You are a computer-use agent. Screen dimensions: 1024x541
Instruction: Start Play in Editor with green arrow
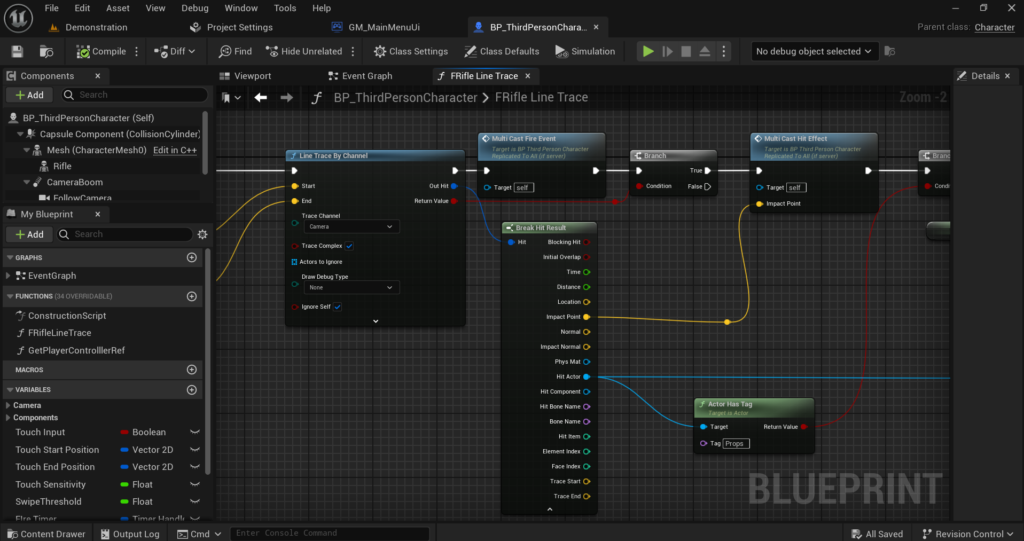648,51
